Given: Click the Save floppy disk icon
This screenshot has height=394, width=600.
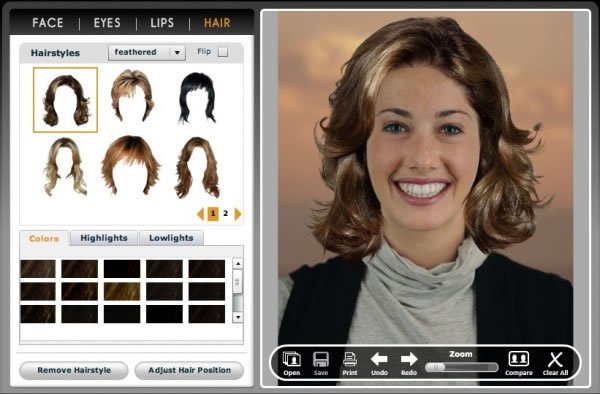Looking at the screenshot, I should (321, 363).
